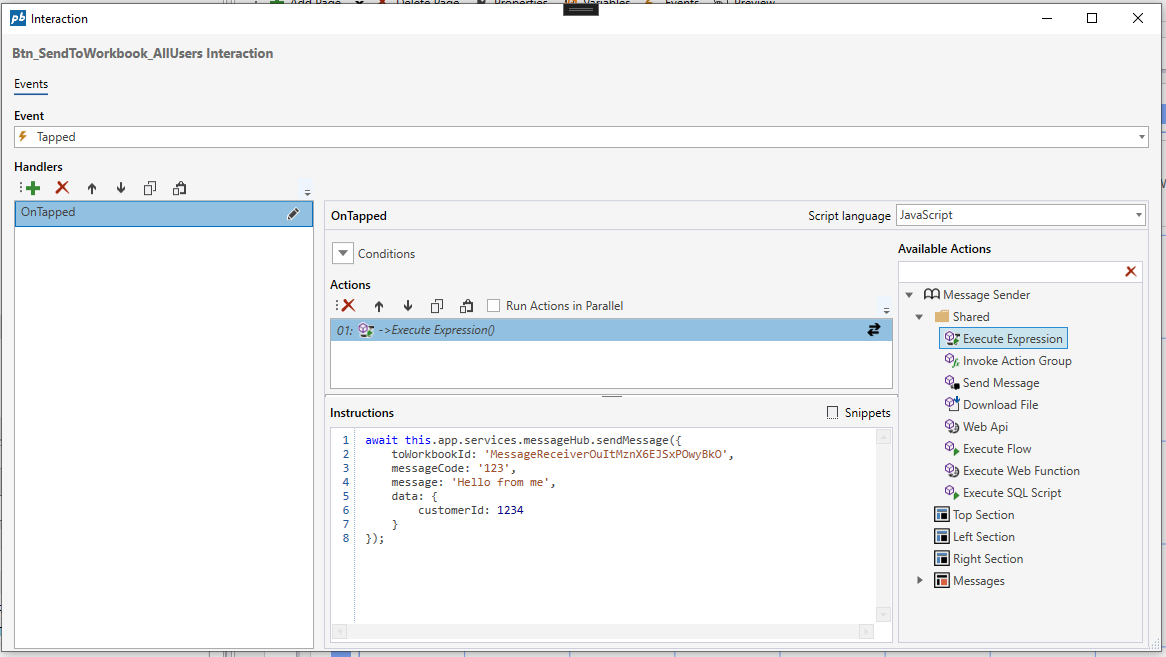
Task: Copy handler using Handlers toolbar icon
Action: [x=150, y=188]
